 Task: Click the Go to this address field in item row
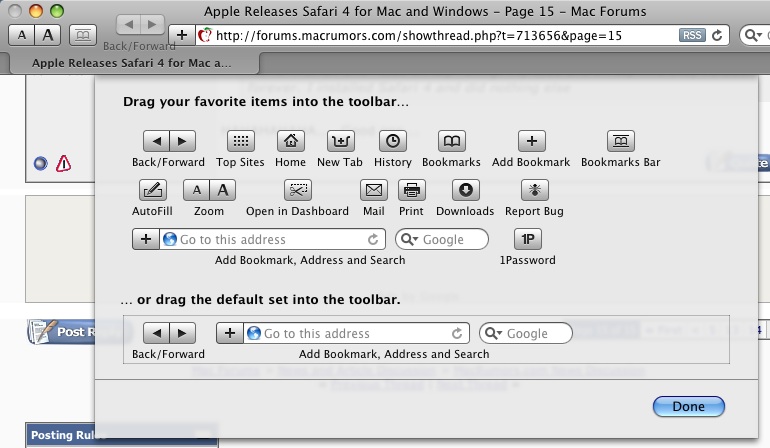pos(273,239)
